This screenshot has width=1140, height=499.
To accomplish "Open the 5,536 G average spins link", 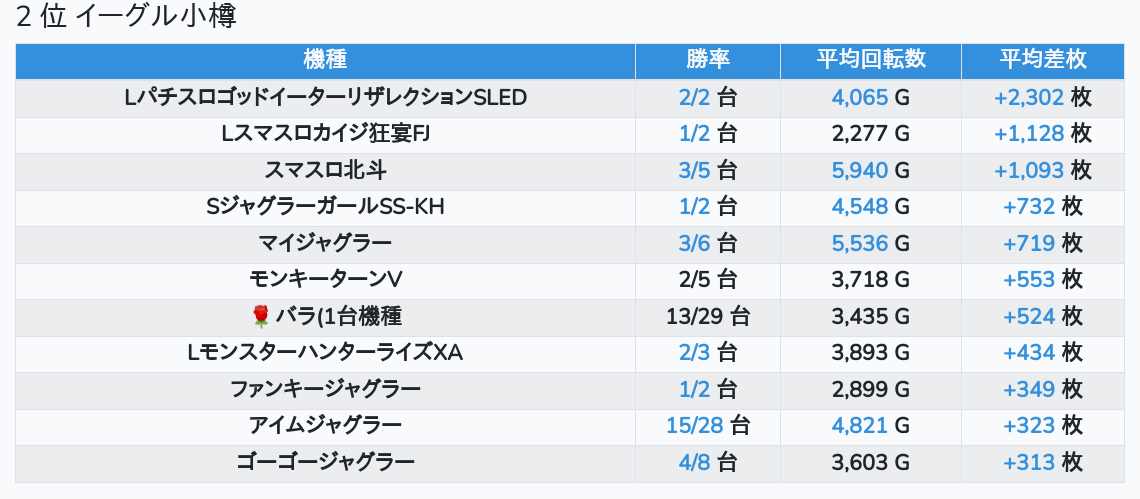I will [x=860, y=243].
